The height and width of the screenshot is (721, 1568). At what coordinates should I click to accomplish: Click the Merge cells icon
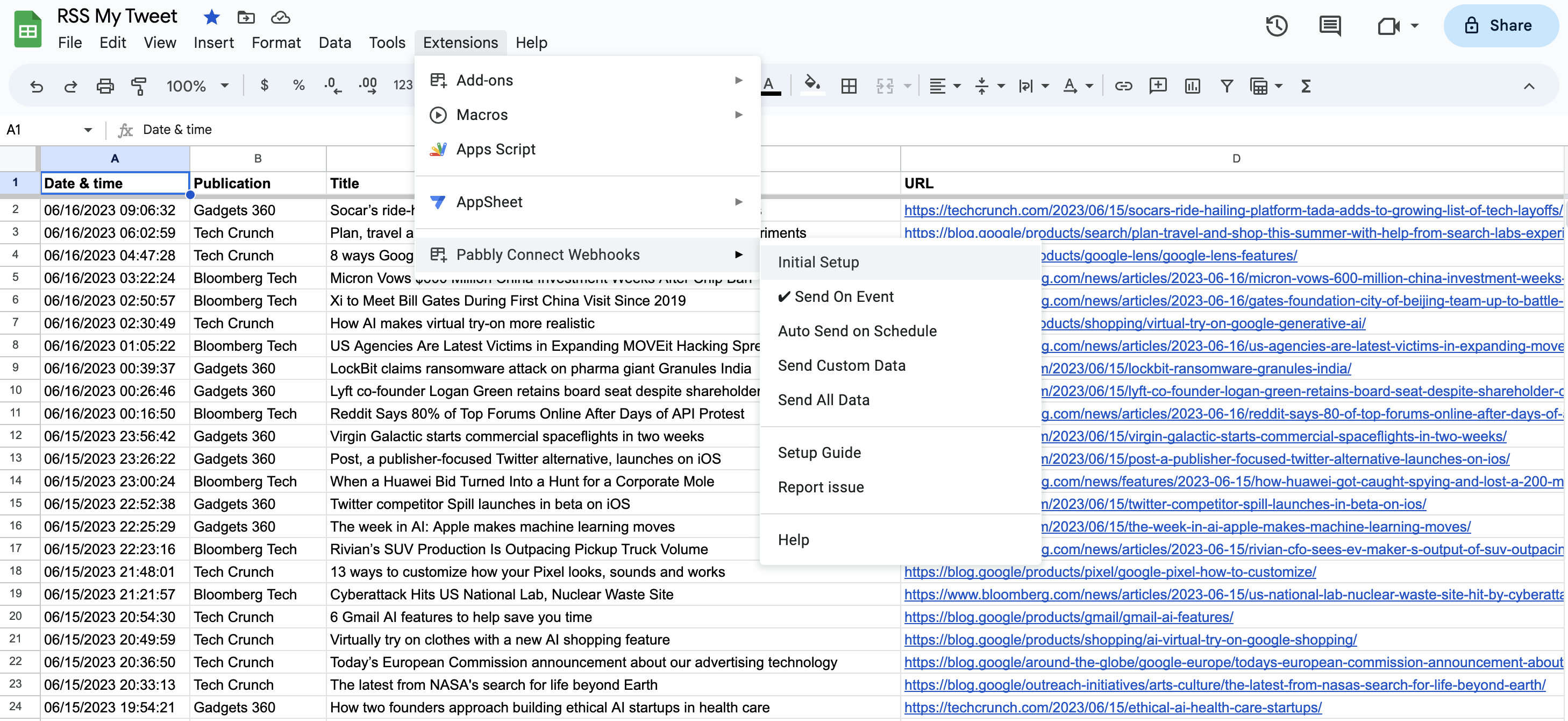click(x=885, y=86)
